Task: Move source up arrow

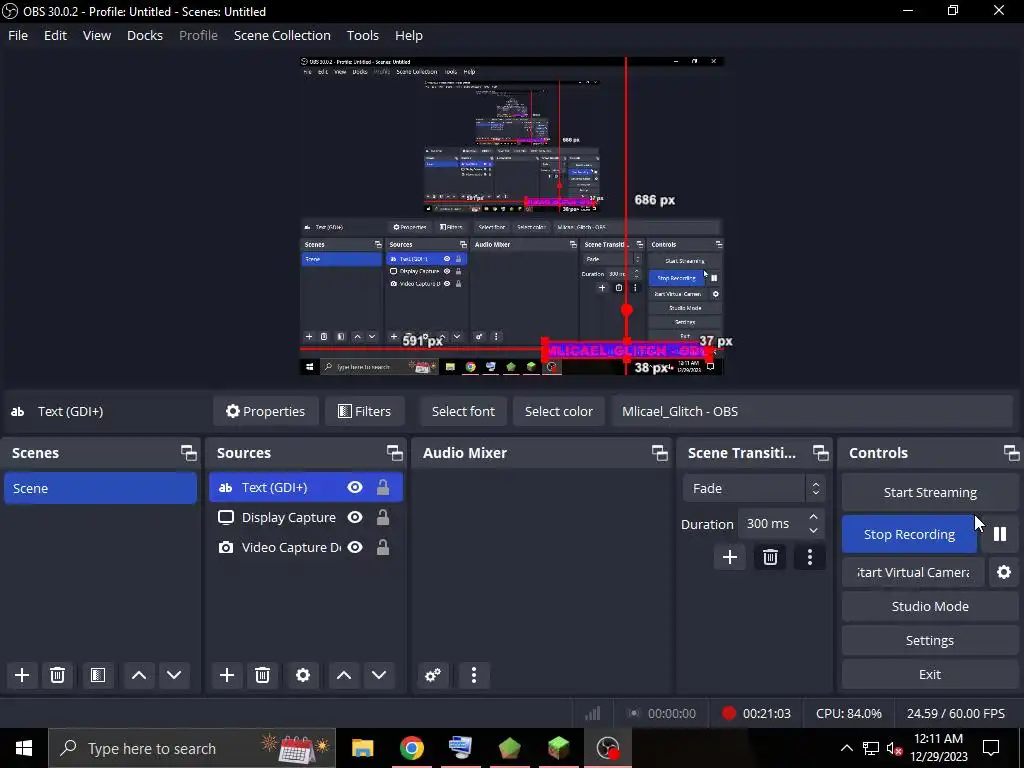Action: tap(344, 675)
